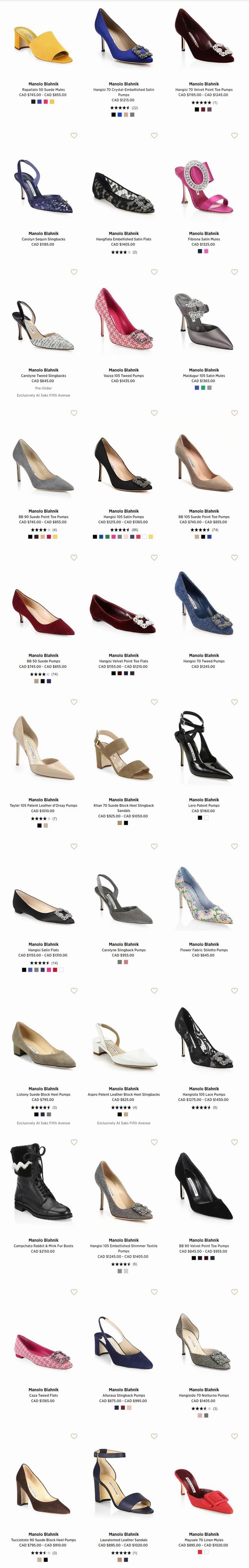This screenshot has width=249, height=1568.
Task: Favorite the Campchato Rabbit & Mink Fur Boots
Action: (74, 1143)
